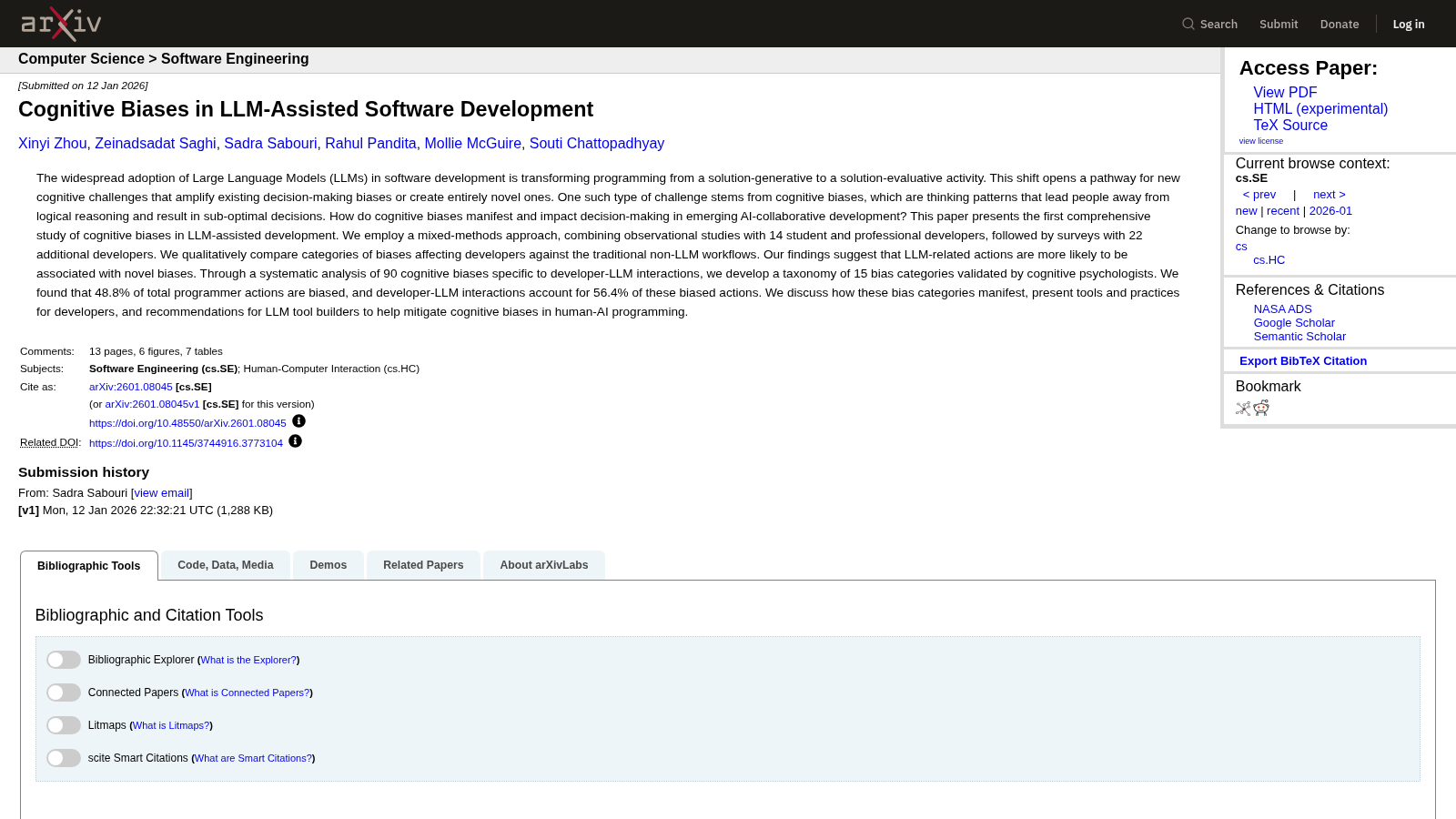Toggle Bibliographic Explorer switch
Viewport: 1456px width, 819px height.
[64, 660]
